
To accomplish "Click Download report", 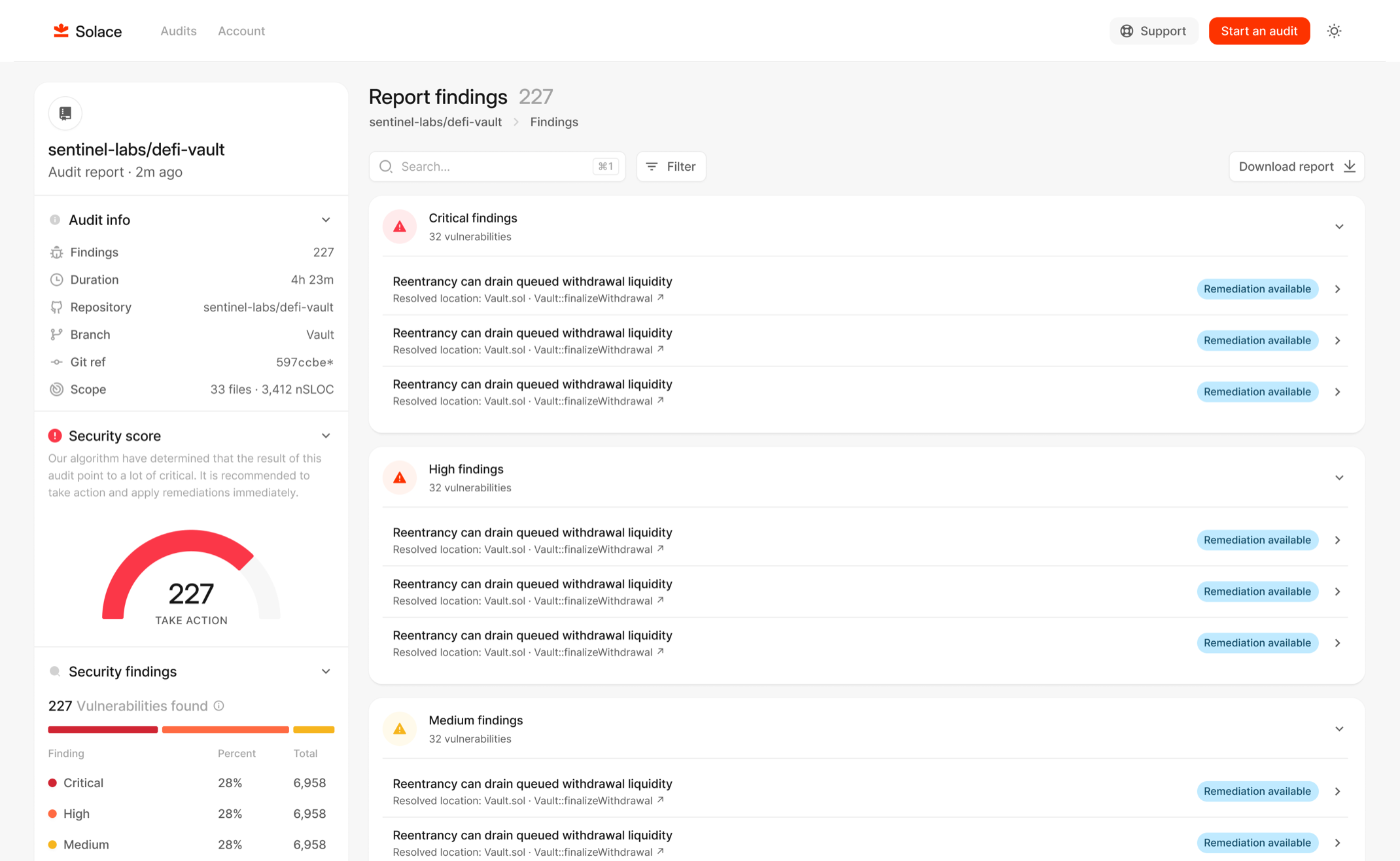I will pos(1297,166).
